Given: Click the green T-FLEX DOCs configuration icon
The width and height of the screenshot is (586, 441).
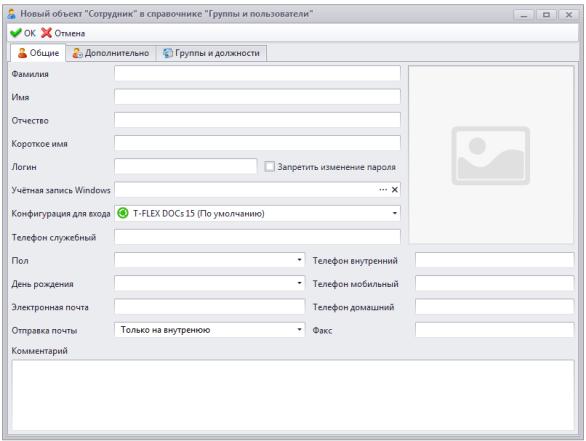Looking at the screenshot, I should [x=123, y=213].
